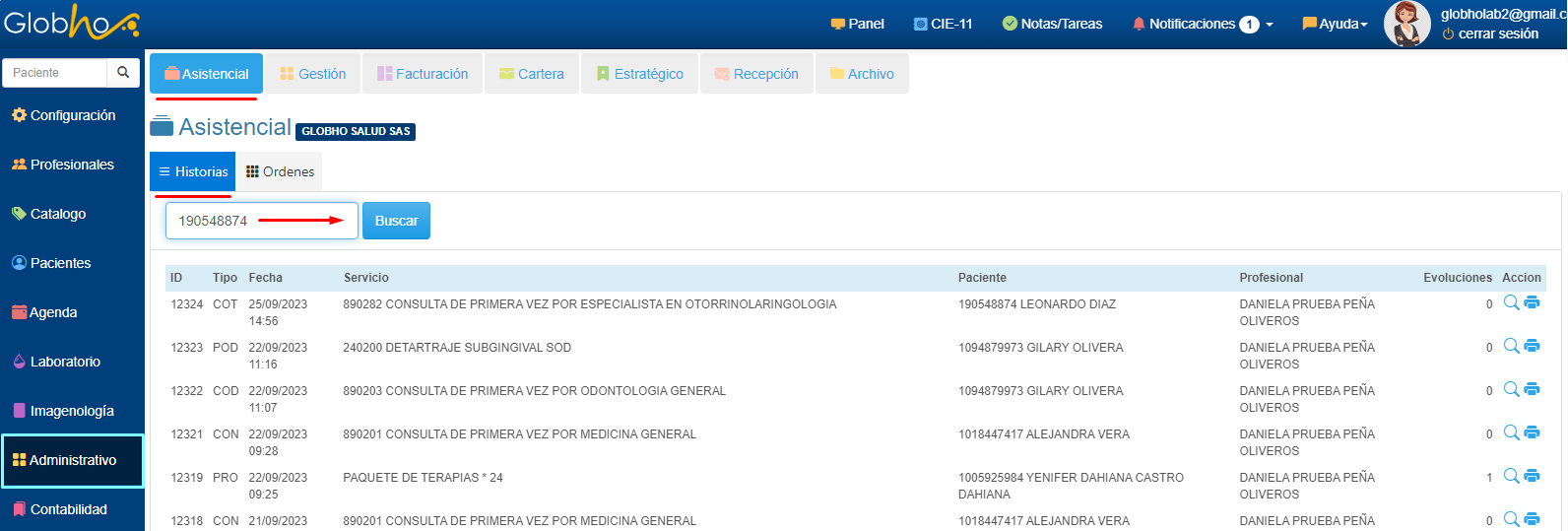The height and width of the screenshot is (531, 1568).
Task: Focus the Paciente search box
Action: tap(55, 72)
